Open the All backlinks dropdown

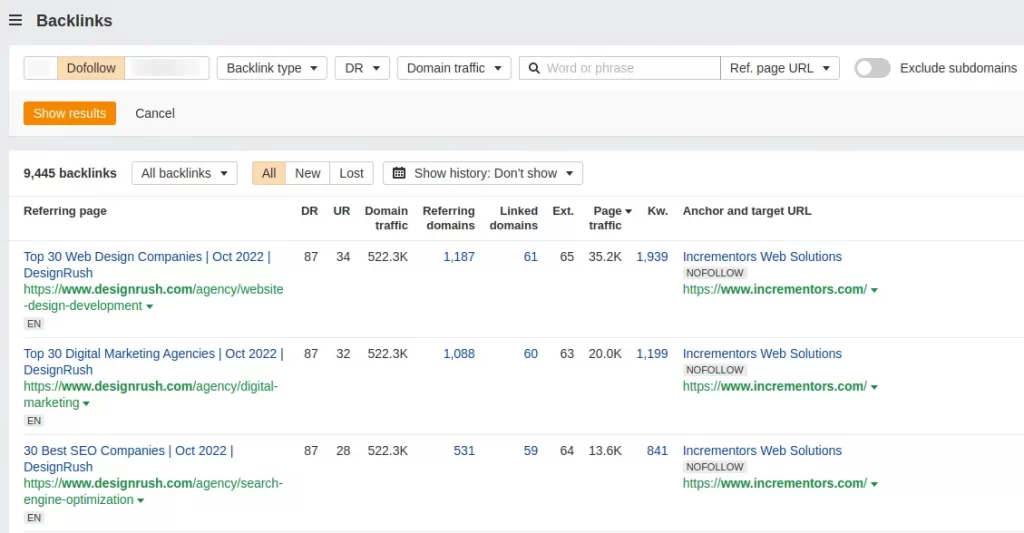click(184, 173)
